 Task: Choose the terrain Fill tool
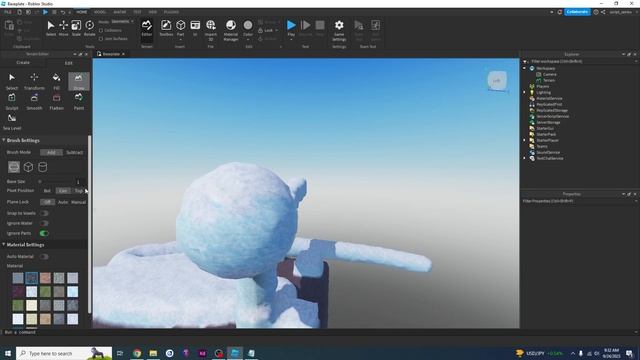[x=56, y=81]
